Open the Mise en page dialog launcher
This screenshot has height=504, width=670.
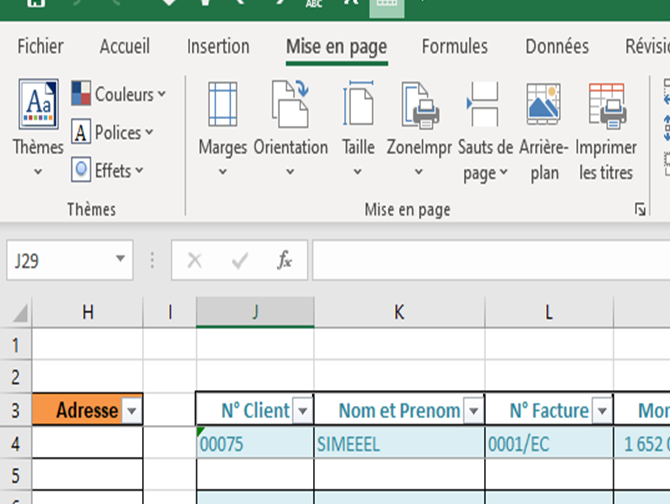[x=640, y=209]
